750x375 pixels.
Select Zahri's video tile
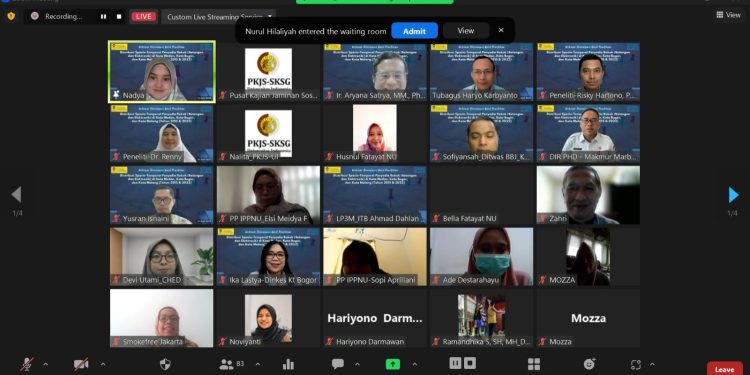(x=588, y=195)
